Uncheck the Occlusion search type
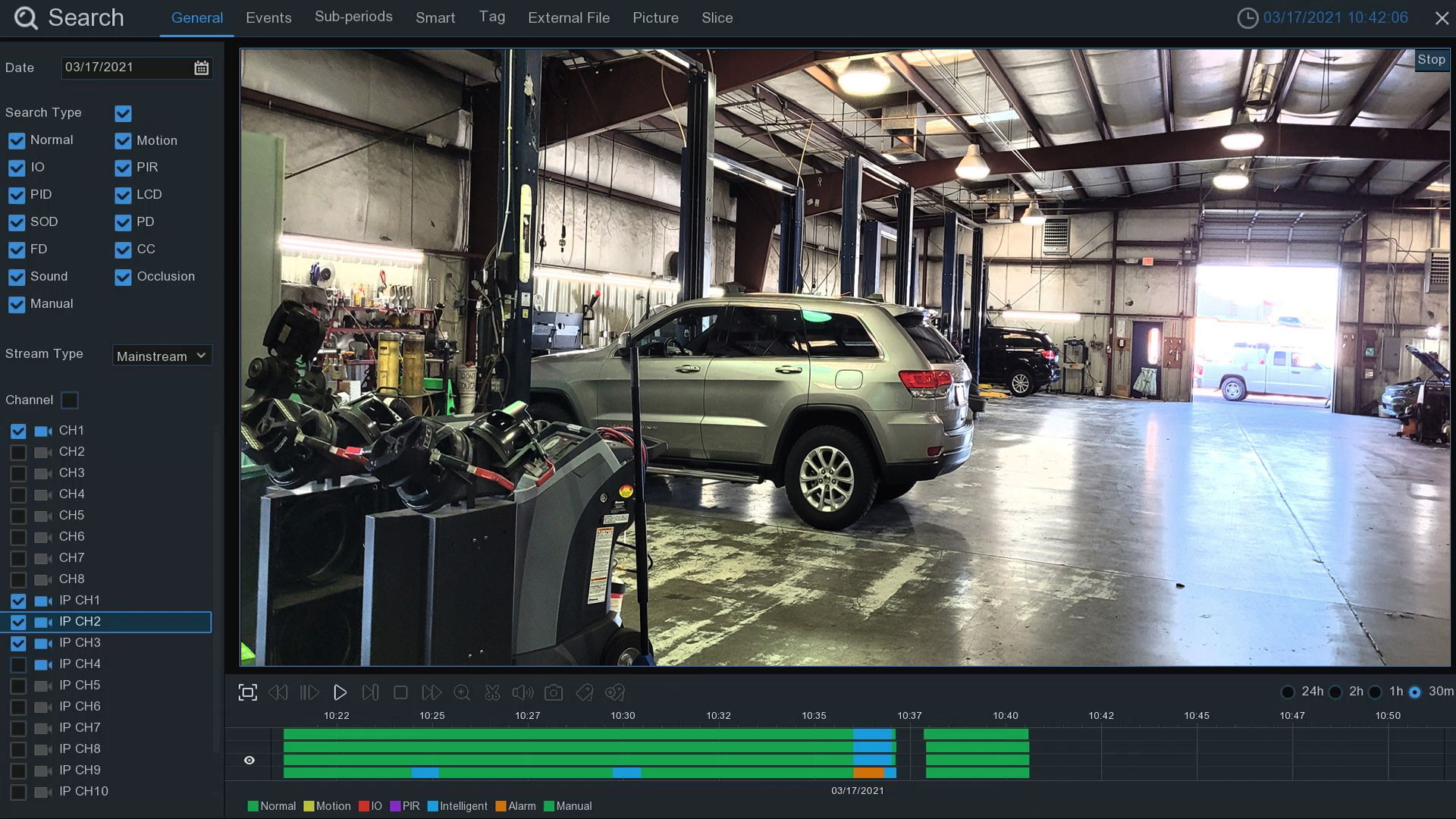This screenshot has width=1456, height=819. pyautogui.click(x=123, y=278)
